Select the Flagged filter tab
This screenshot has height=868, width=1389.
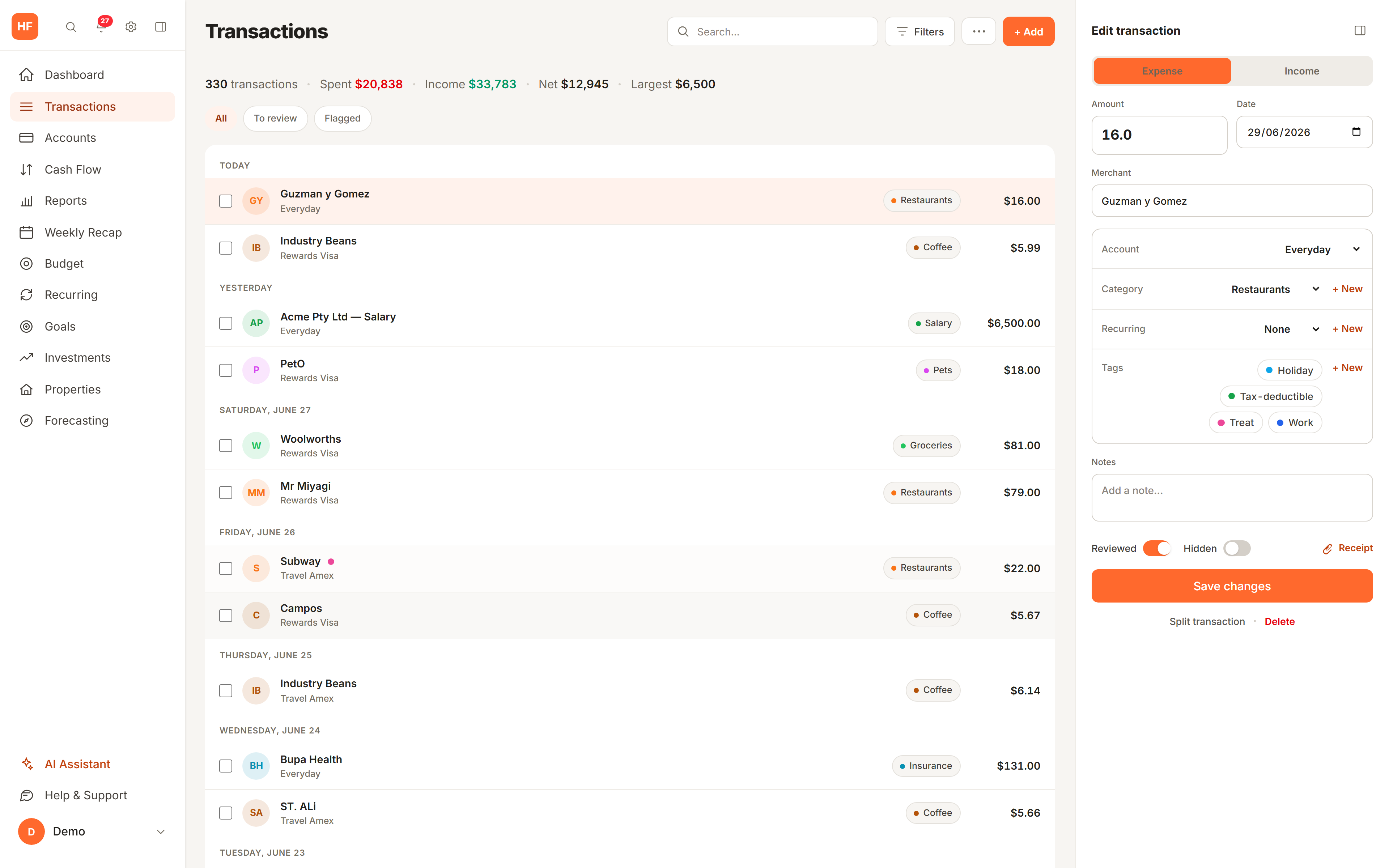342,118
